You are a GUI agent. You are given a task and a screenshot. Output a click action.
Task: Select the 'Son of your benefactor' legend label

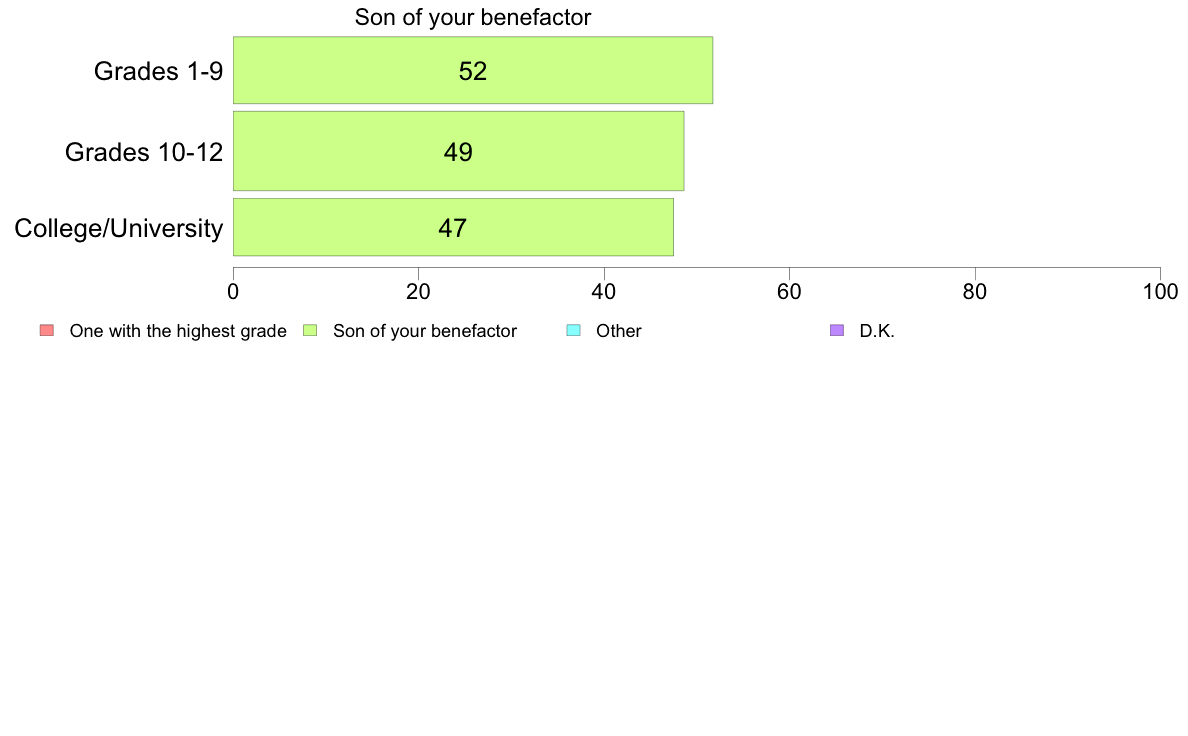425,331
